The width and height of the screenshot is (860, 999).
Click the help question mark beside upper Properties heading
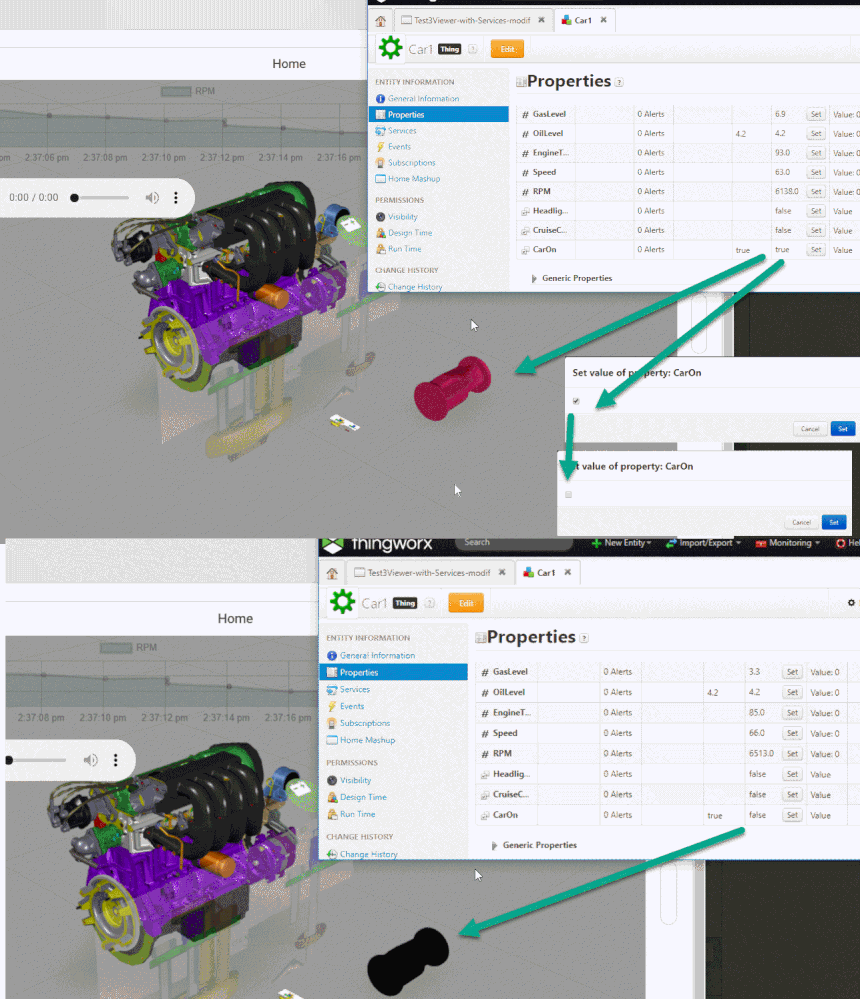(619, 82)
